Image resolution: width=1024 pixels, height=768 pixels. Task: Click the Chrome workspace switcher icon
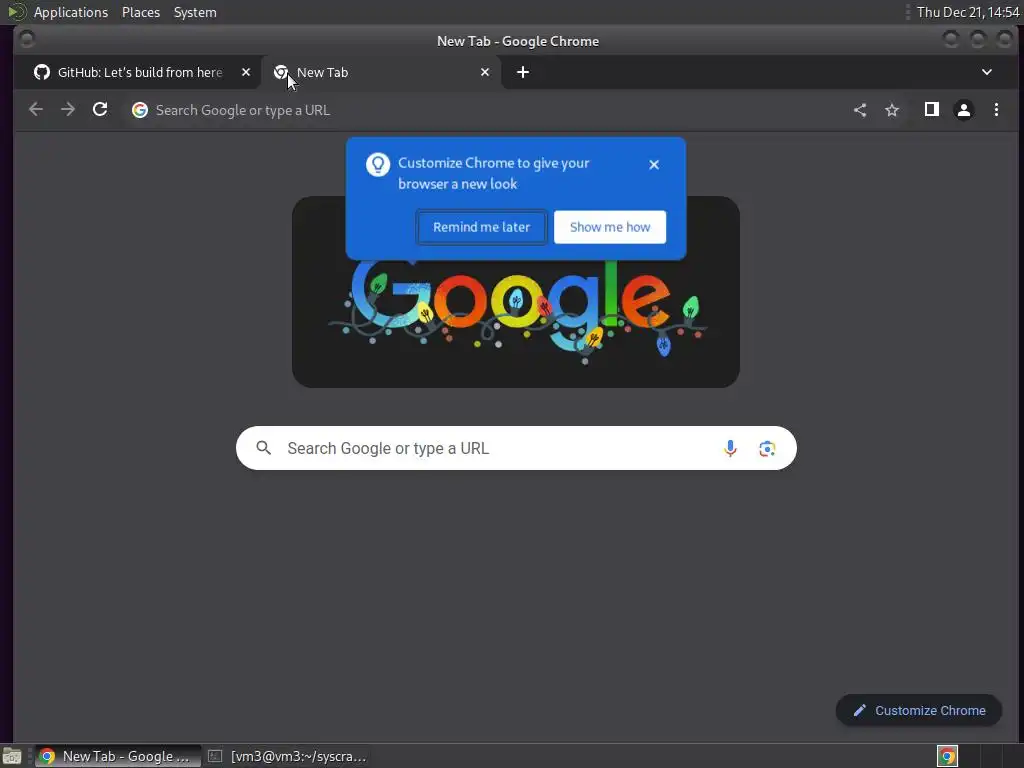point(948,756)
